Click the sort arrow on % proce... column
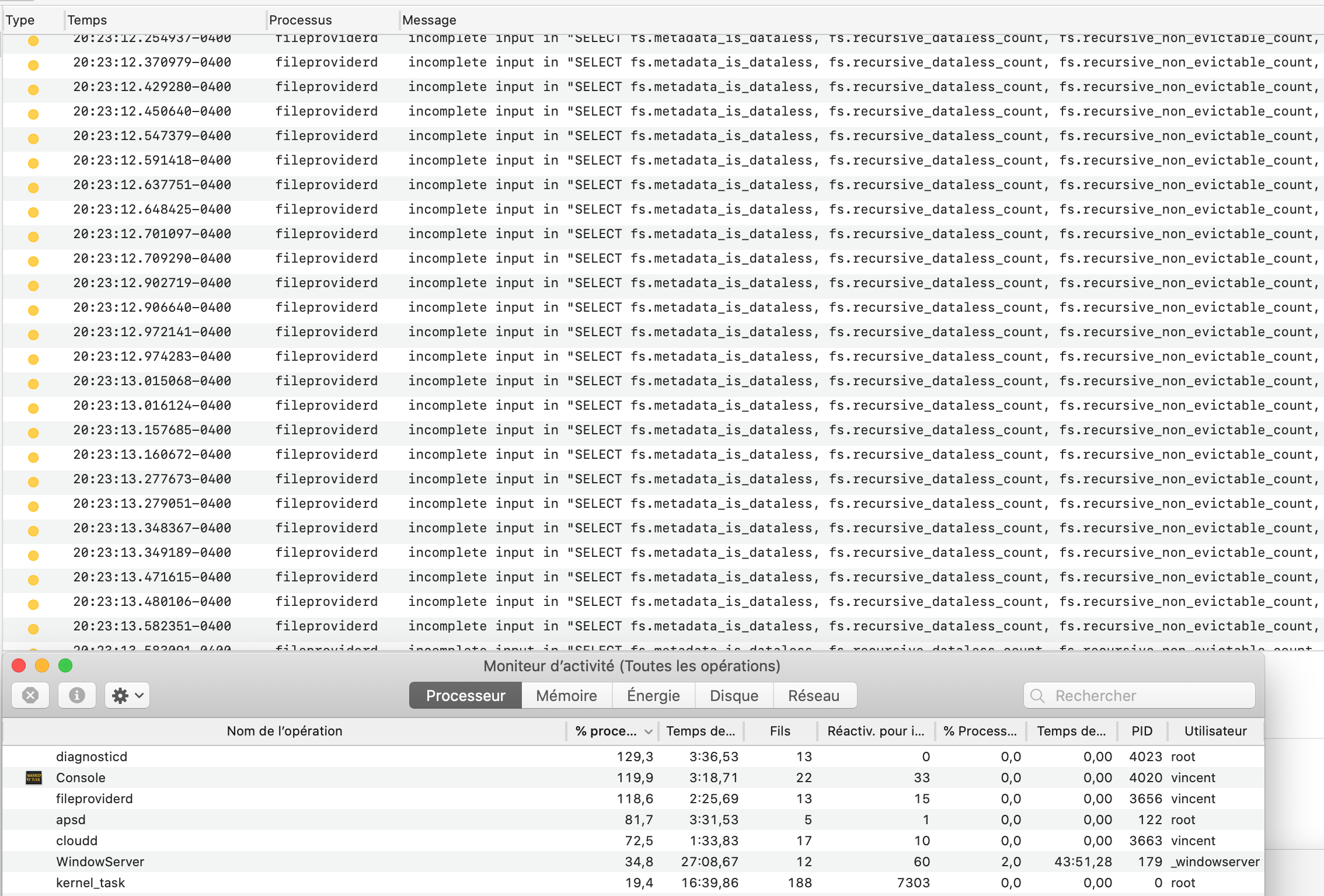 648,731
